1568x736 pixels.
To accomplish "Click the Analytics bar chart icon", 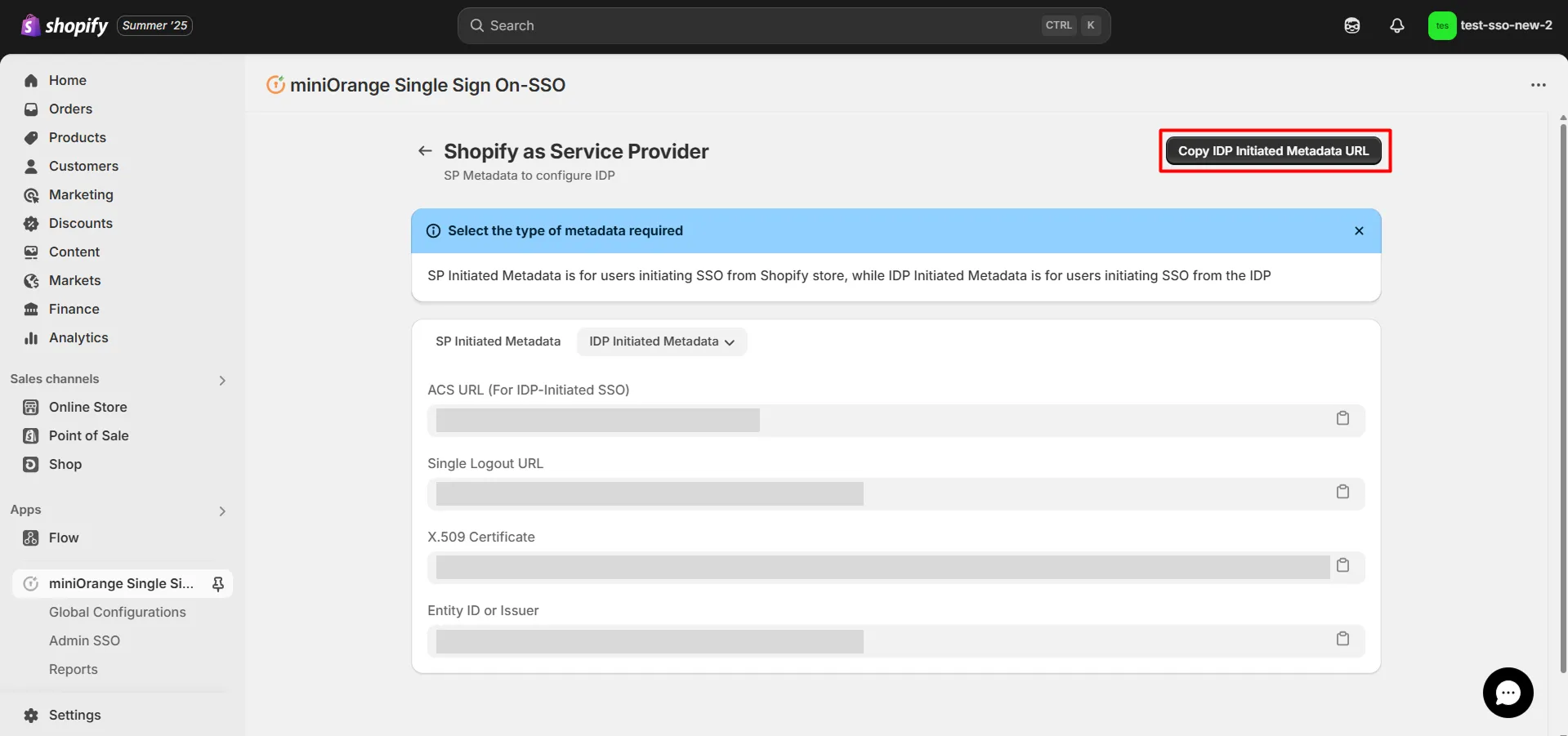I will (31, 337).
